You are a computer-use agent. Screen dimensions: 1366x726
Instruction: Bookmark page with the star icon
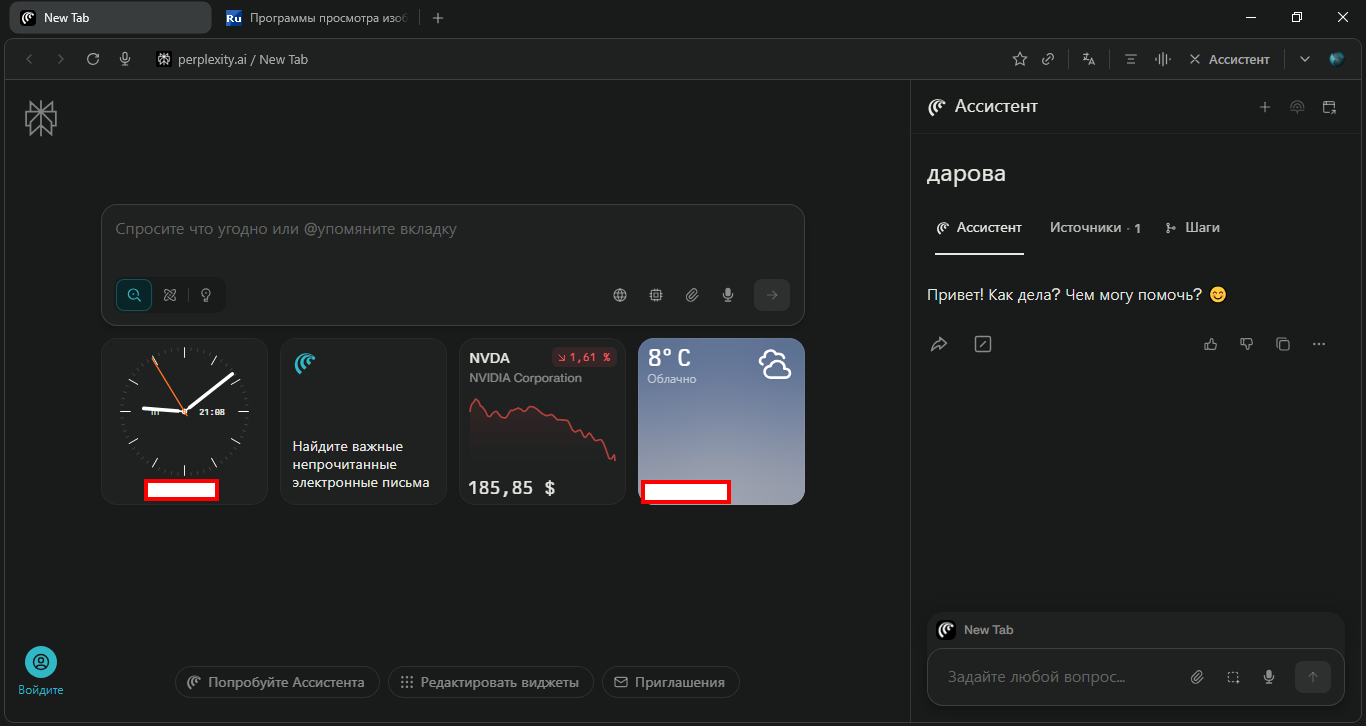pos(1020,59)
